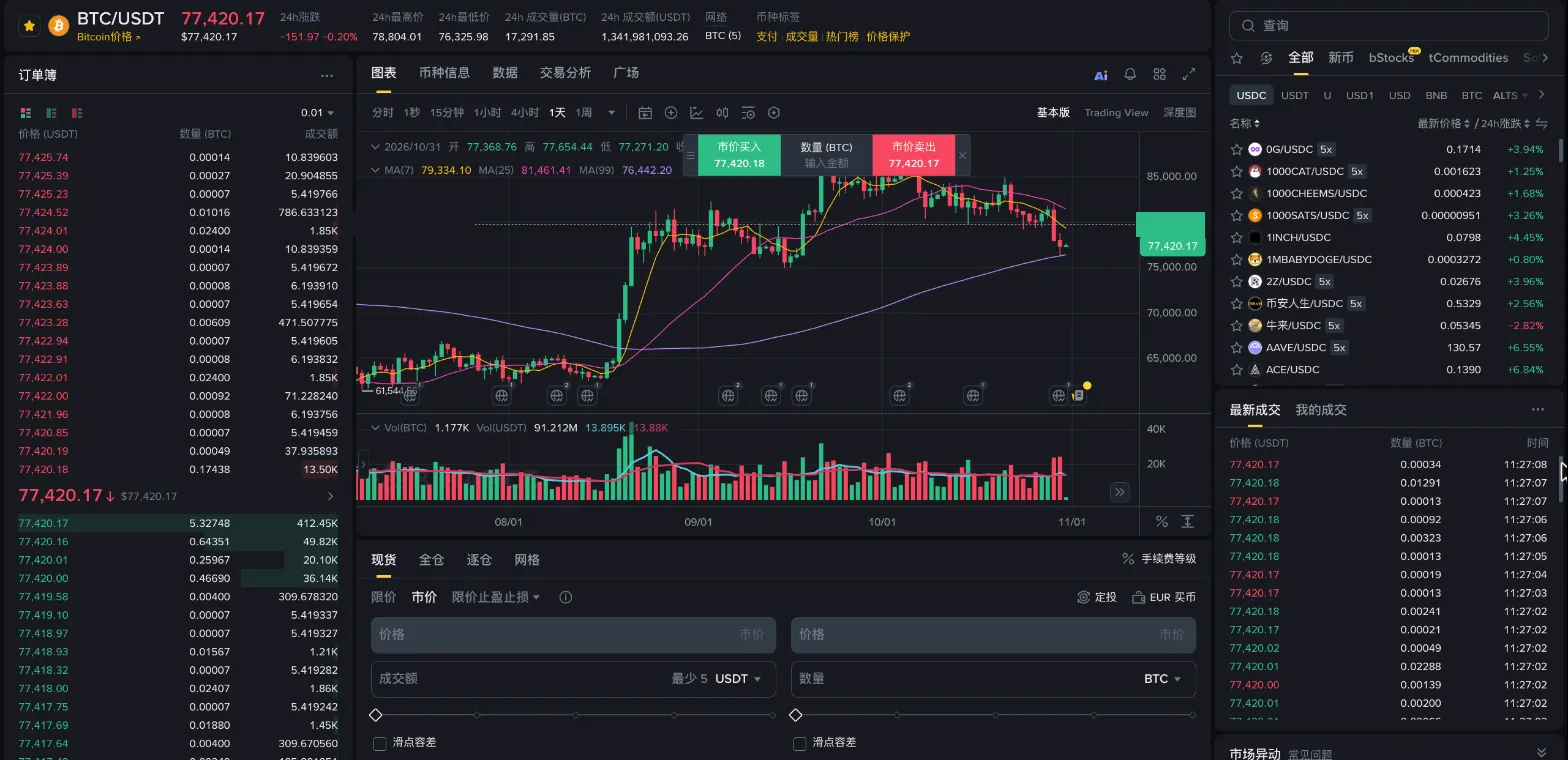Click the sell quantity slider handle
This screenshot has height=760, width=1568.
tap(796, 715)
